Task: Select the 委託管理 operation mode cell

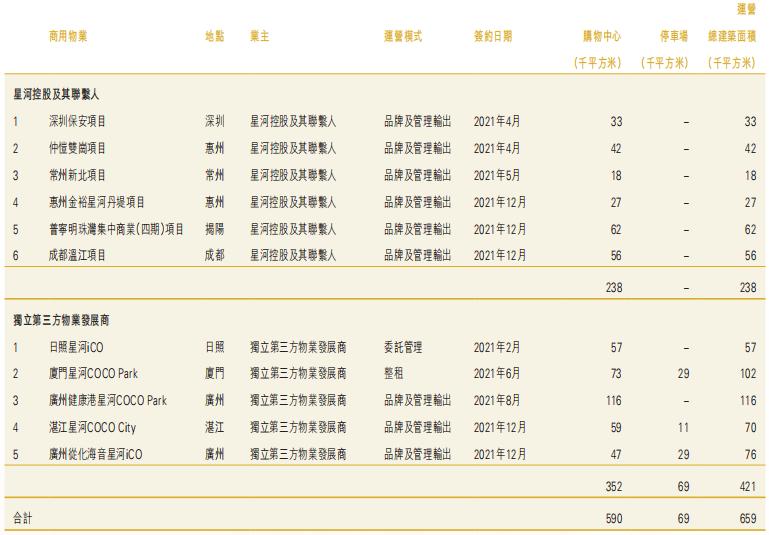Action: tap(403, 348)
